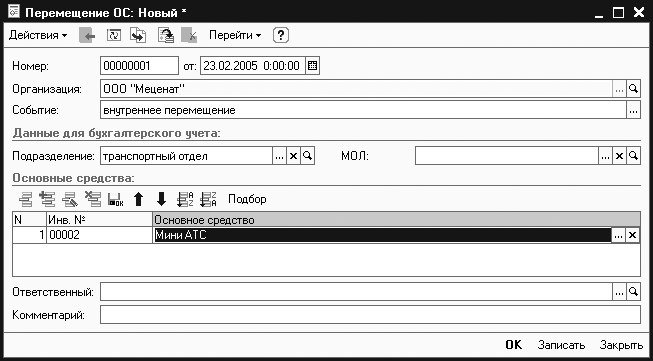Choose Событие via the ellipsis button
This screenshot has width=653, height=361.
(x=633, y=111)
